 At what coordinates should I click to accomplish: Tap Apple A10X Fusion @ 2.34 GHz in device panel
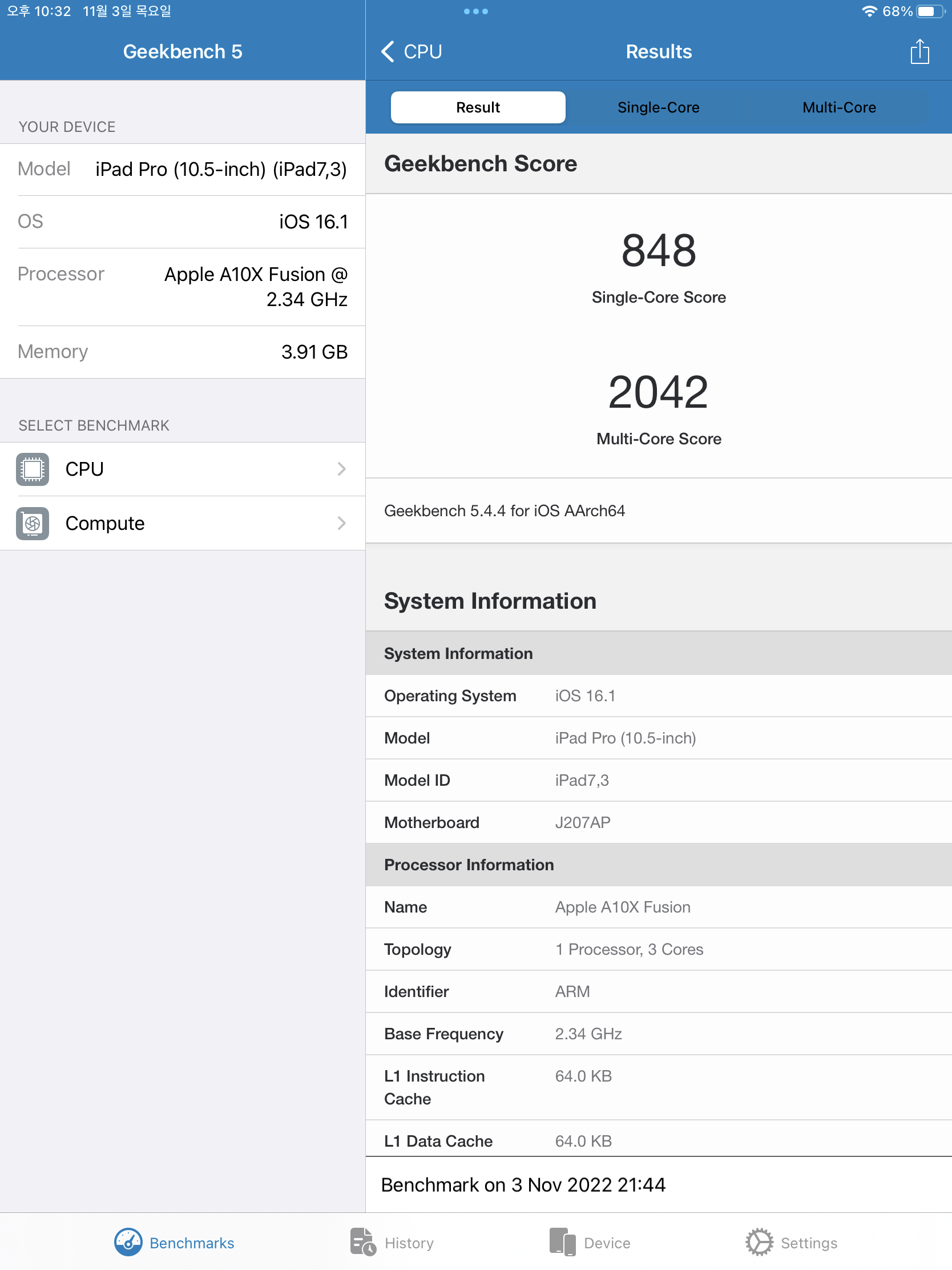point(256,287)
